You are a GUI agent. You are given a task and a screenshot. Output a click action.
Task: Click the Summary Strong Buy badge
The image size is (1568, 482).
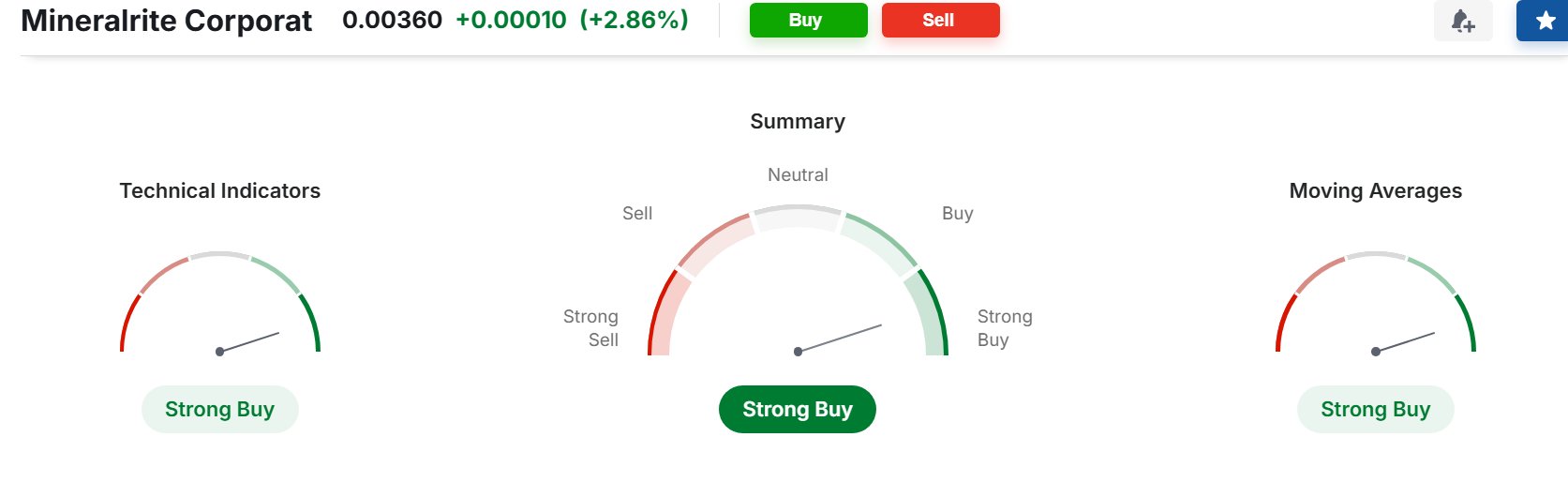pyautogui.click(x=797, y=410)
